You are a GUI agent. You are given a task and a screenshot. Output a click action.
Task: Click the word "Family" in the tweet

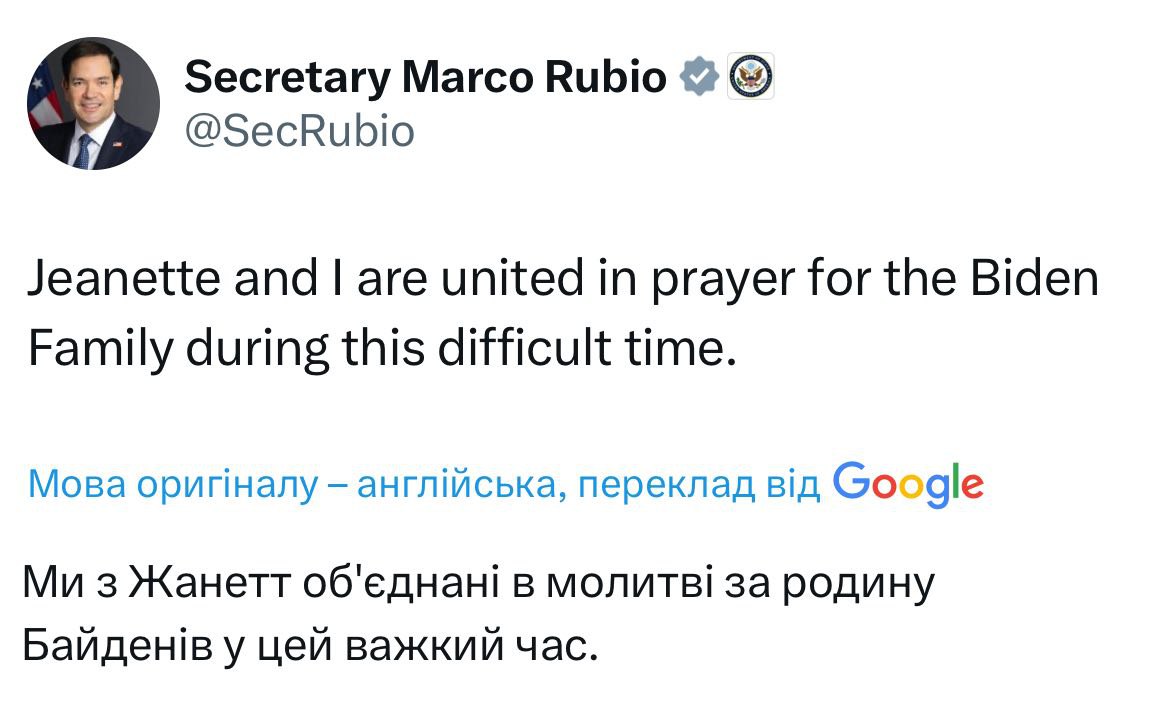[x=90, y=348]
